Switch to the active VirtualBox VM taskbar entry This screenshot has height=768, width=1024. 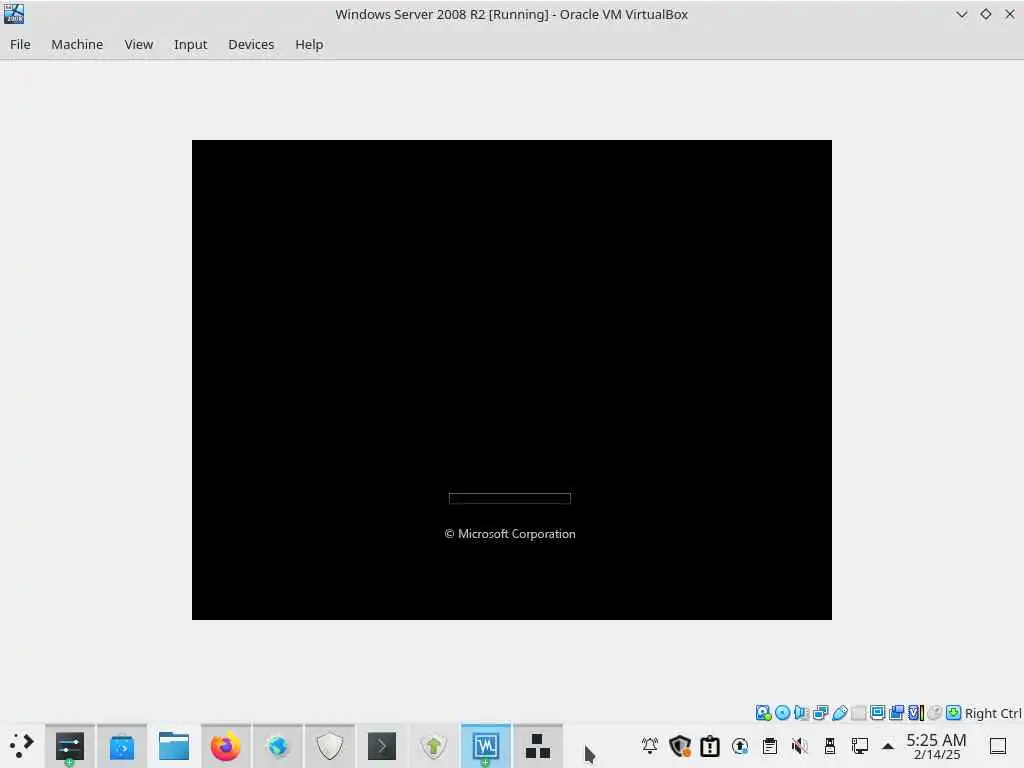coord(485,746)
